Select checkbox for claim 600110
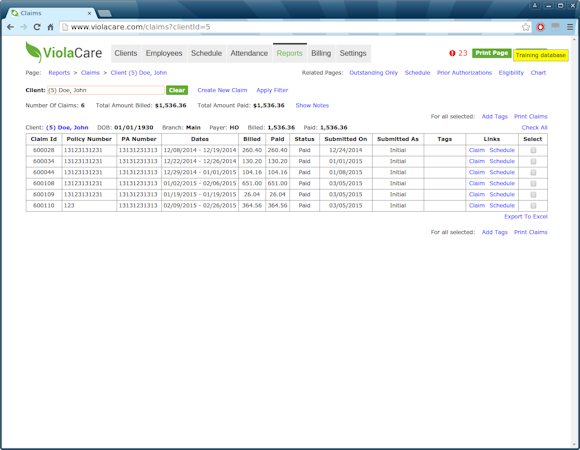 (x=533, y=206)
